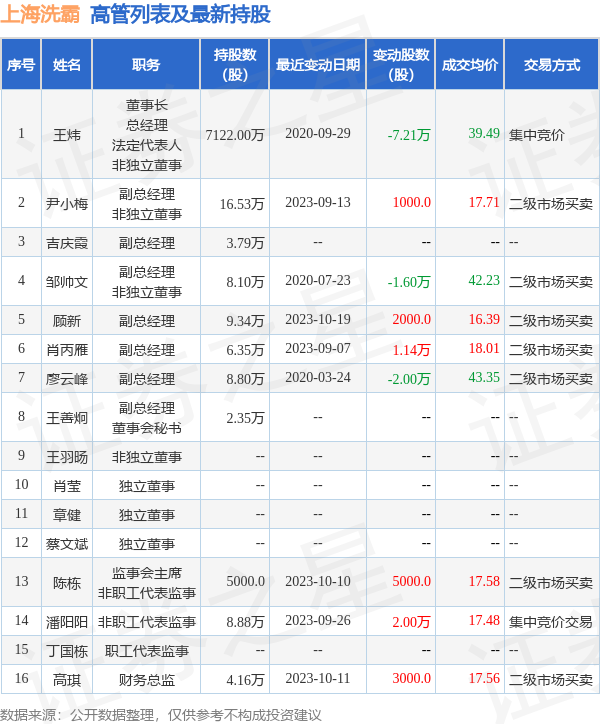Click the change value -1.60万
The width and height of the screenshot is (600, 724).
coord(409,282)
